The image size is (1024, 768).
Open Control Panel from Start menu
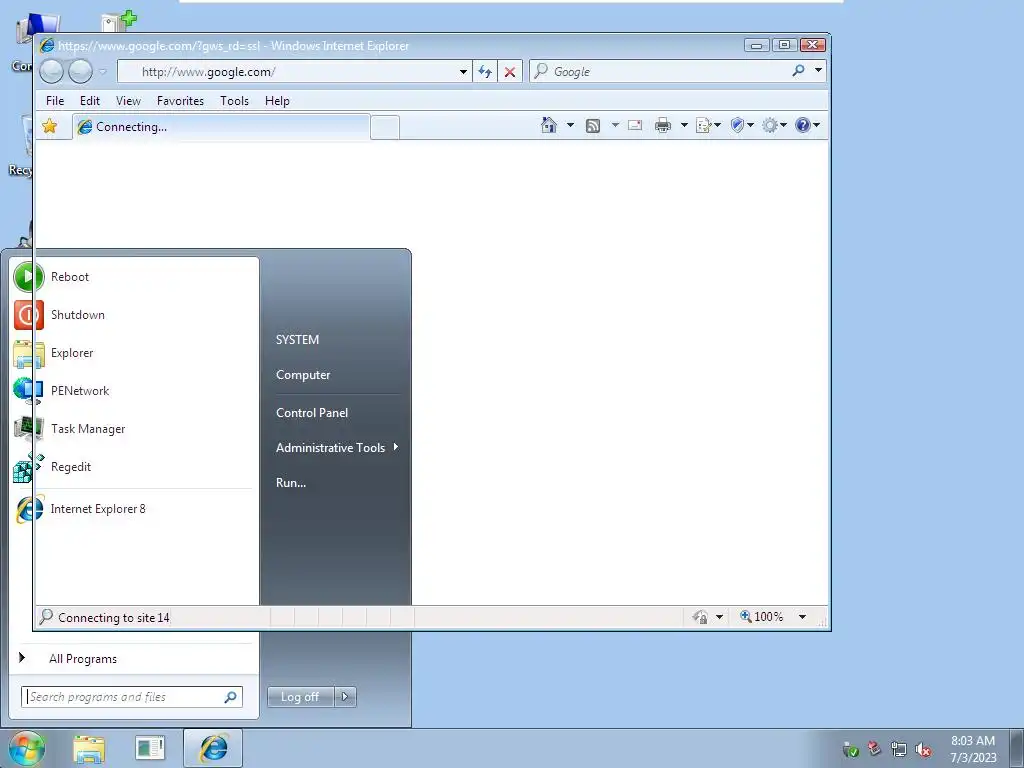click(312, 413)
